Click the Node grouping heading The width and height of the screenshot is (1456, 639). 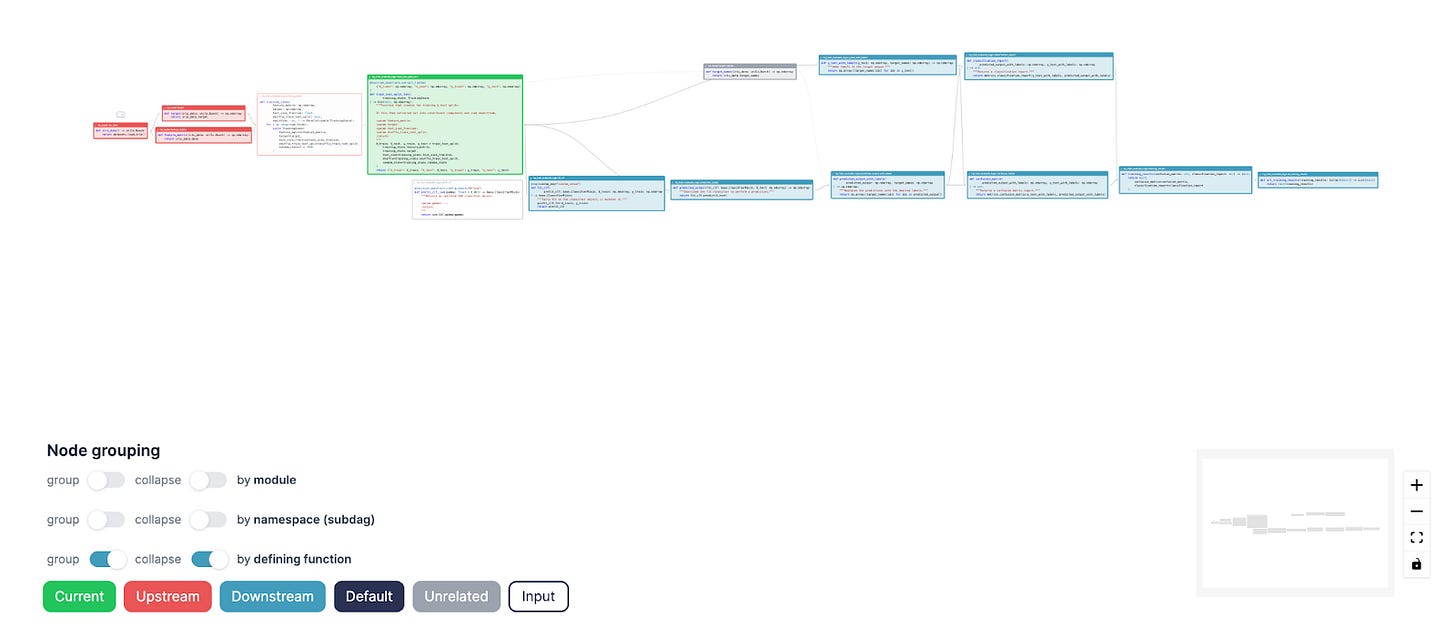104,450
